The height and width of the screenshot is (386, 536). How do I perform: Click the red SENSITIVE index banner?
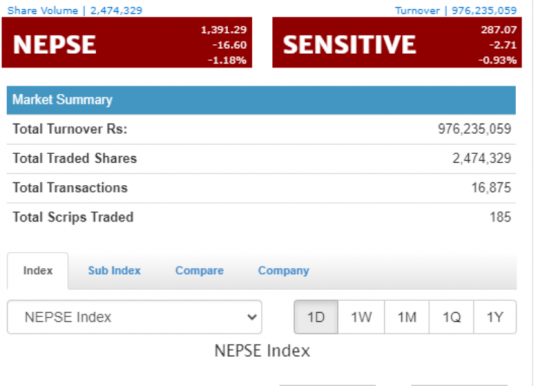[x=397, y=42]
